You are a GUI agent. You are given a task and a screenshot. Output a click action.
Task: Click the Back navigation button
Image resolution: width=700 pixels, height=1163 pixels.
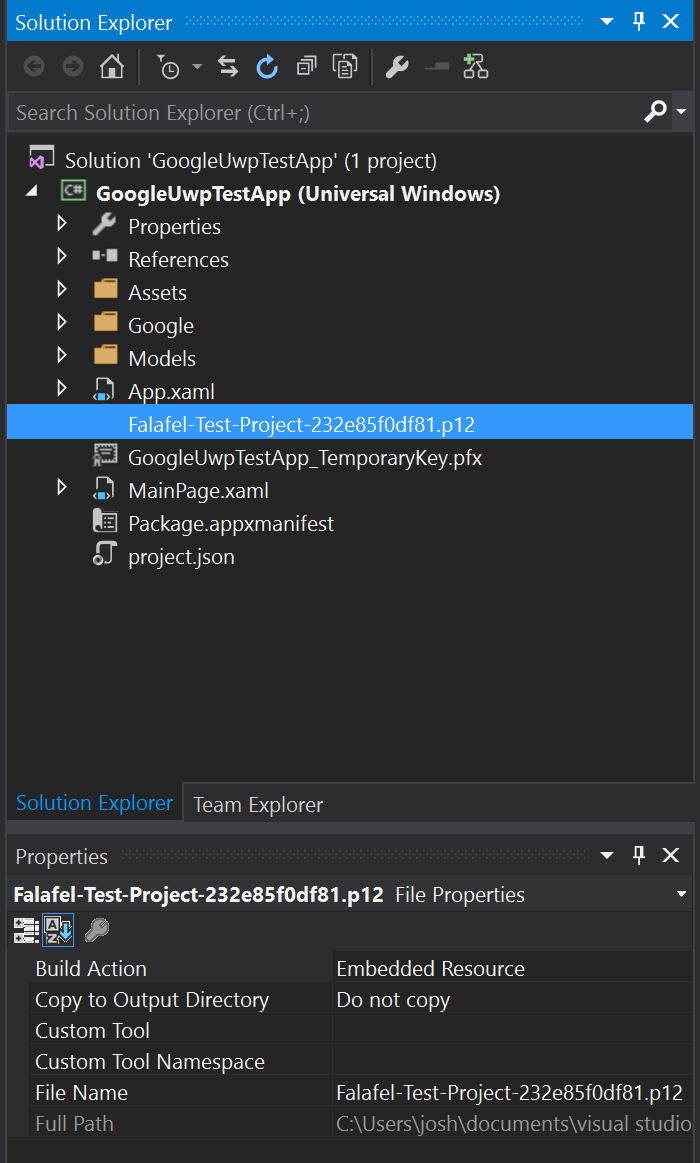[33, 66]
